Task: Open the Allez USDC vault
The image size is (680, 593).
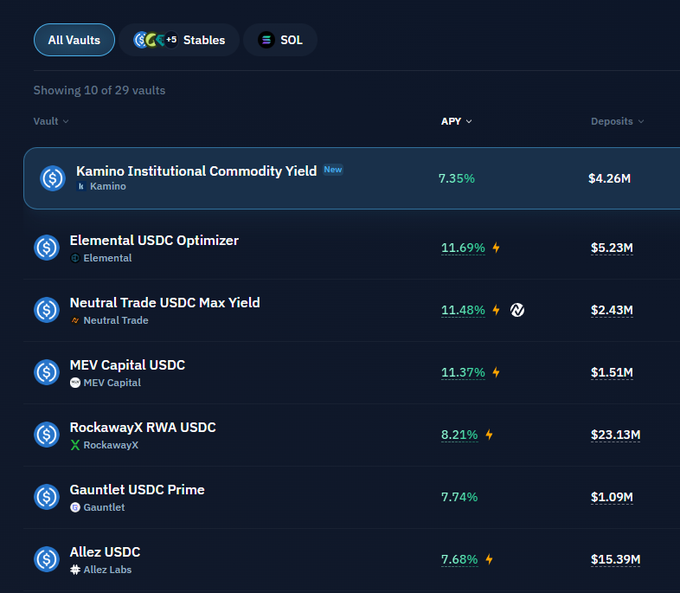Action: (x=352, y=560)
